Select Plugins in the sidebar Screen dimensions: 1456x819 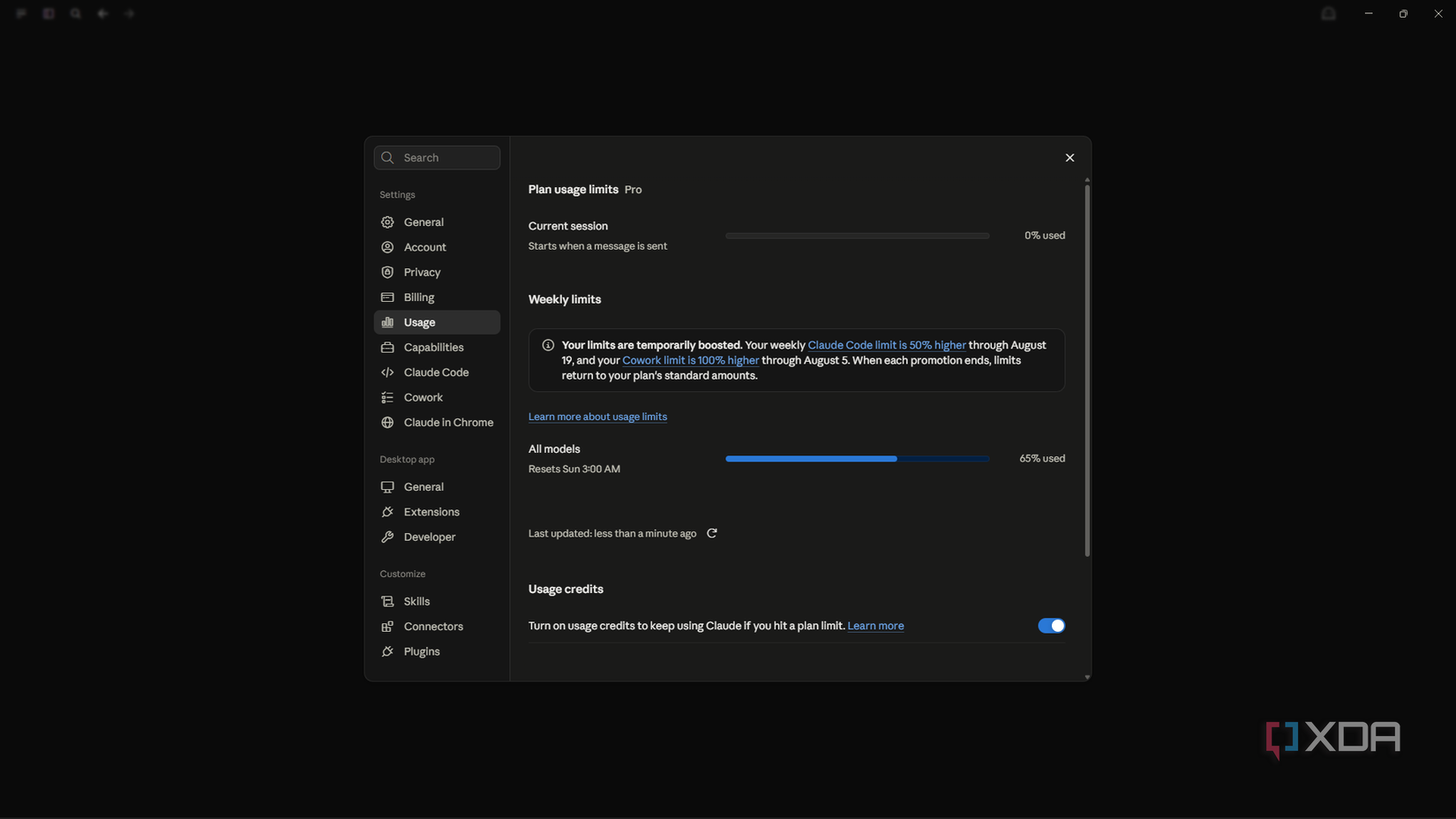tap(437, 651)
